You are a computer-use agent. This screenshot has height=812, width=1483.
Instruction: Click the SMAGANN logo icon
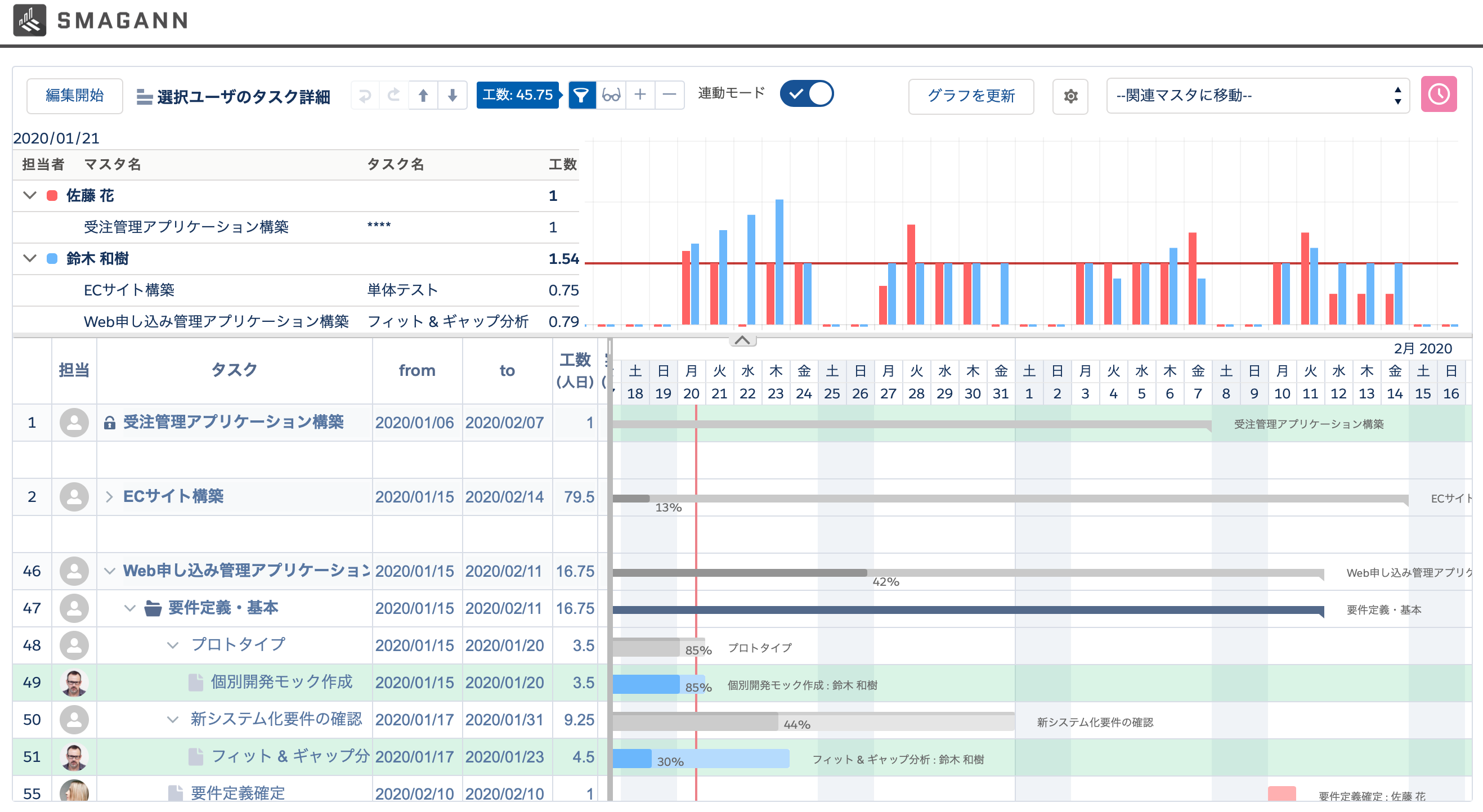tap(29, 20)
